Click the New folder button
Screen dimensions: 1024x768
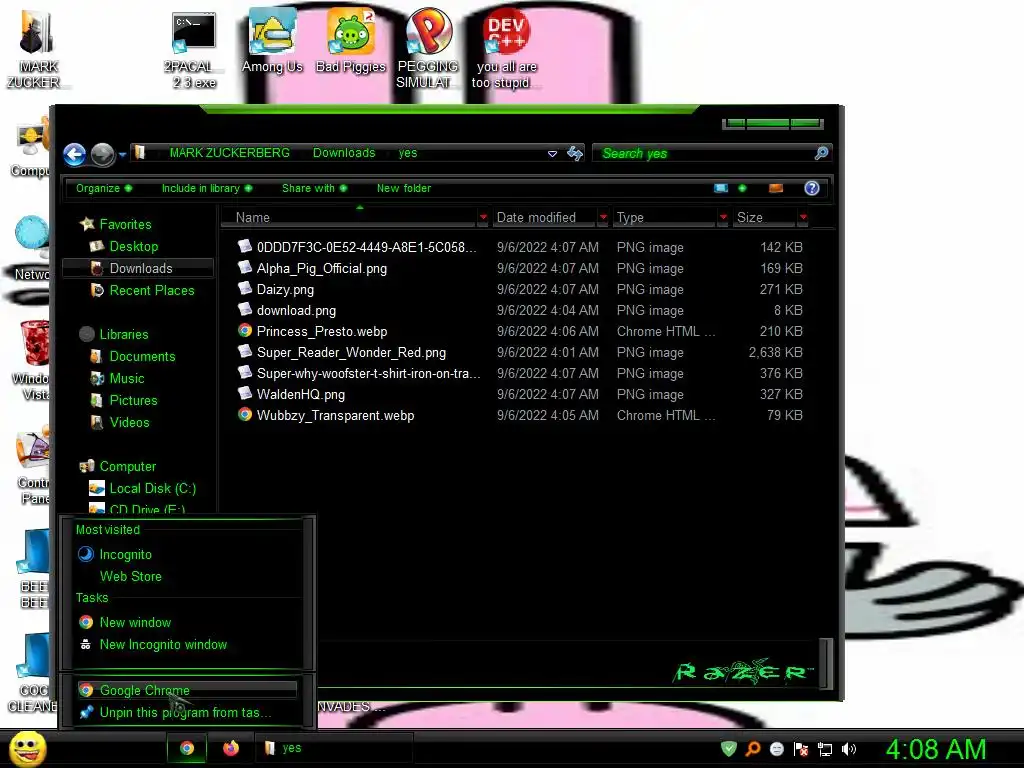[x=404, y=188]
